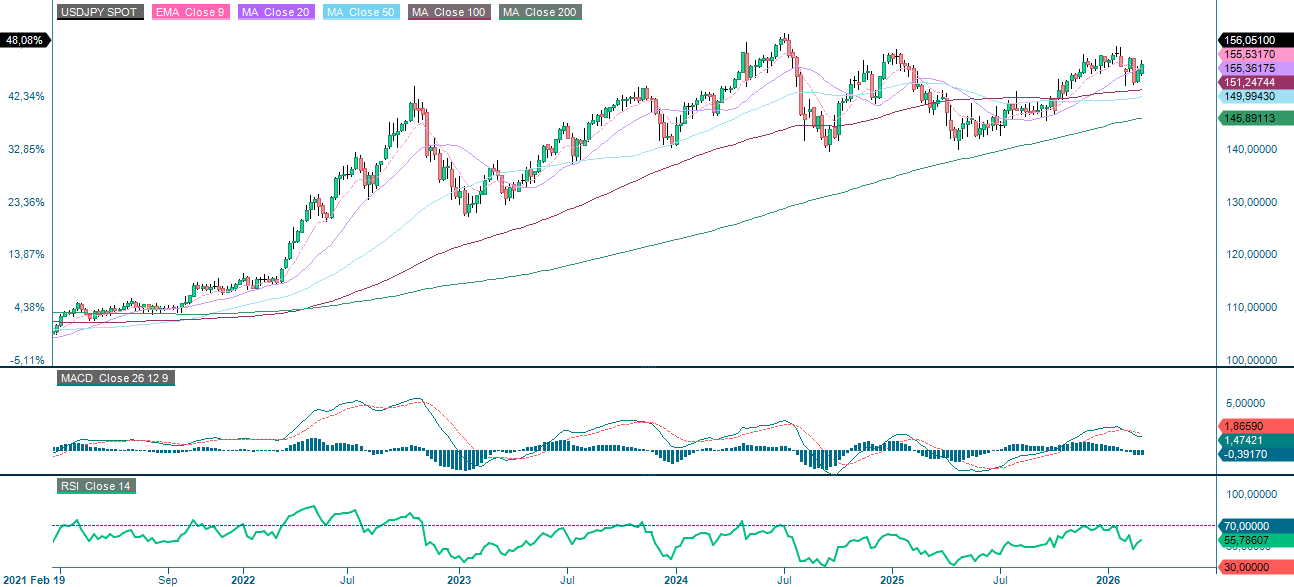Screen dimensions: 1294x587
Task: Click the 156.05100 last price tag
Action: [1248, 42]
